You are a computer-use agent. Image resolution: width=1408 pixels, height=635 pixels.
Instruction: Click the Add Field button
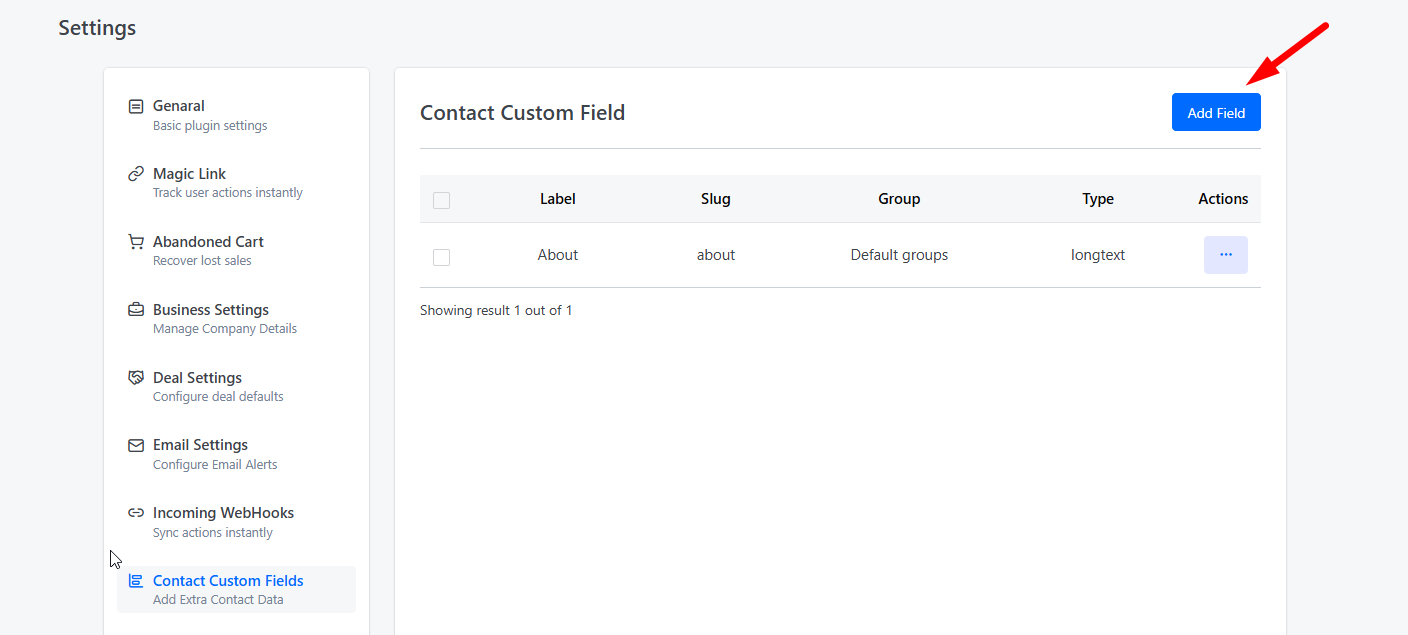tap(1216, 112)
